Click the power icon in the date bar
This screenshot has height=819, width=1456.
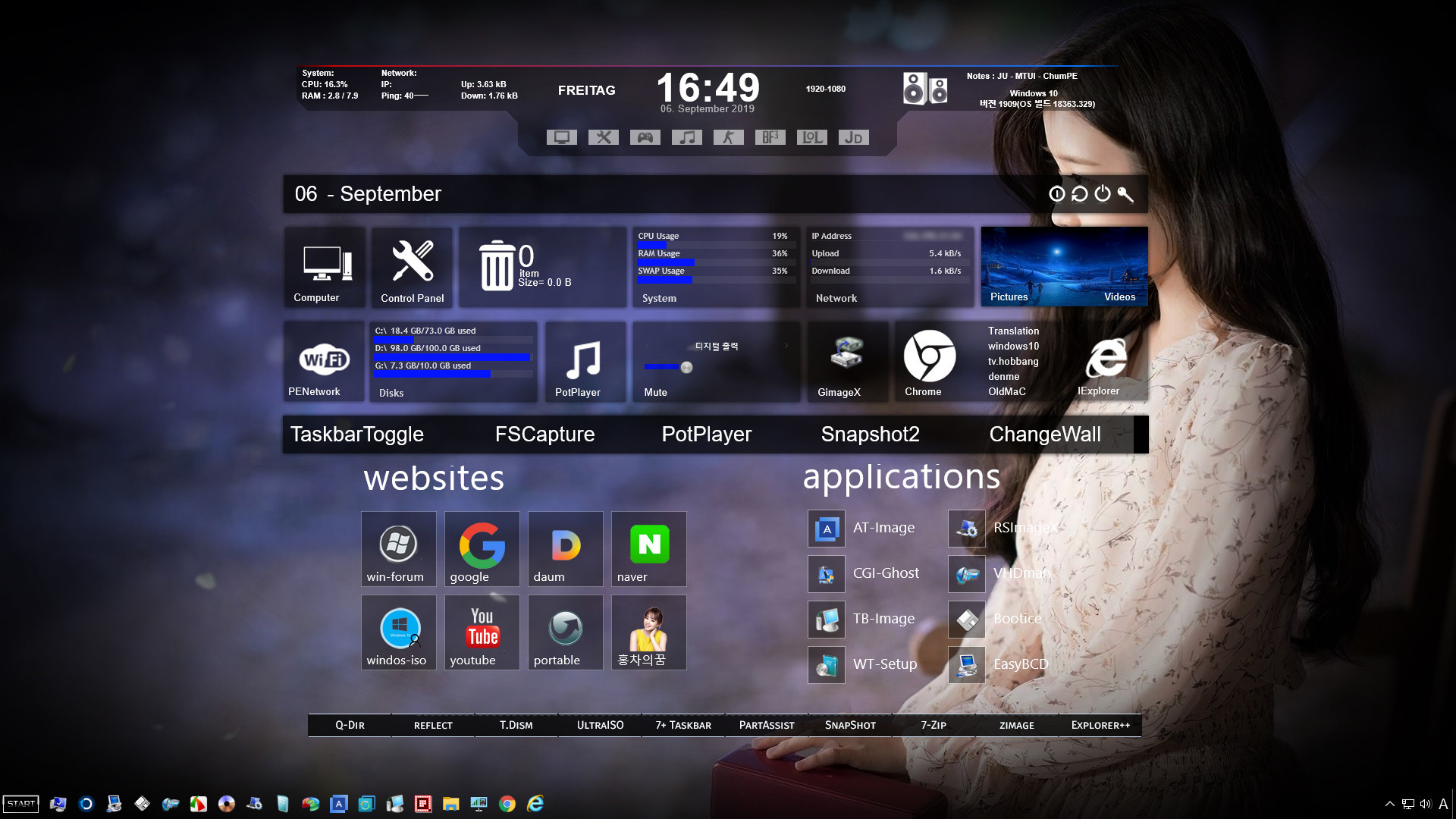1103,194
